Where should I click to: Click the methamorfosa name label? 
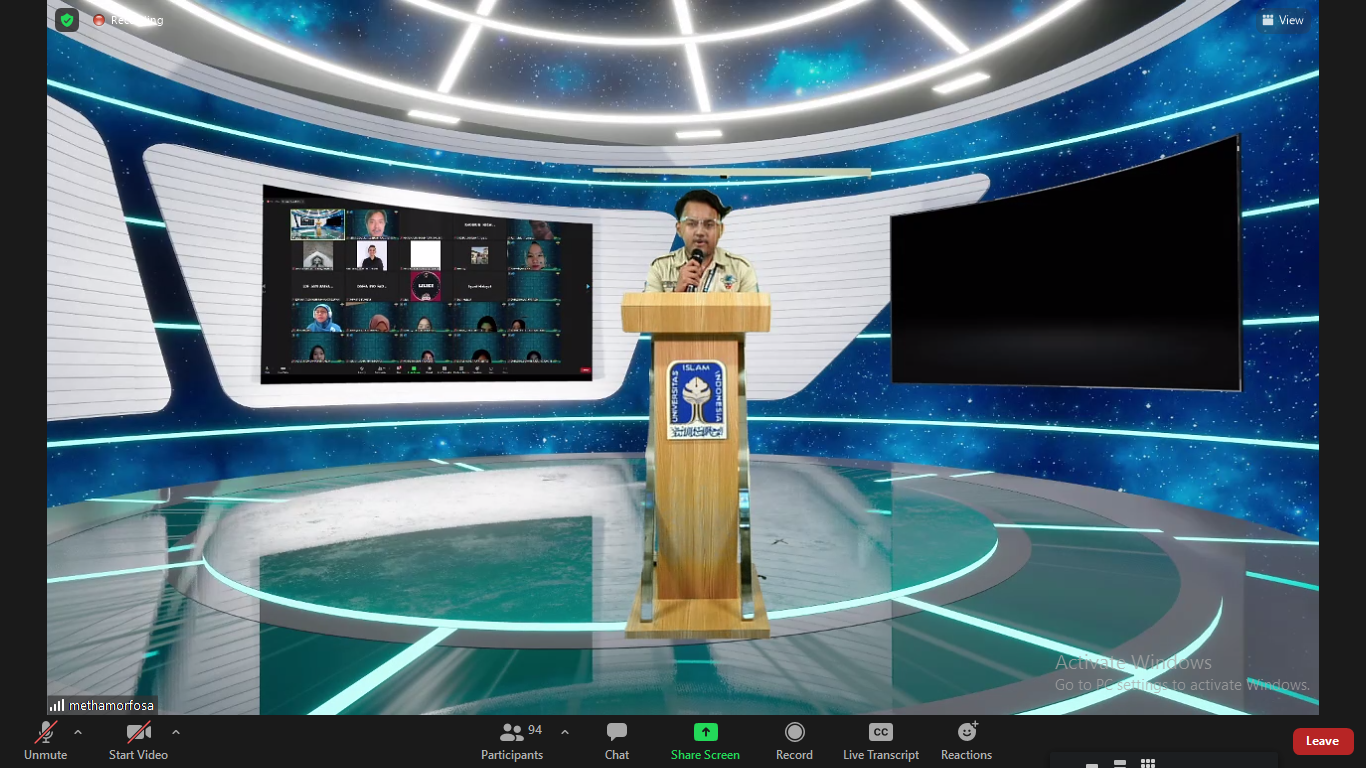pos(112,705)
